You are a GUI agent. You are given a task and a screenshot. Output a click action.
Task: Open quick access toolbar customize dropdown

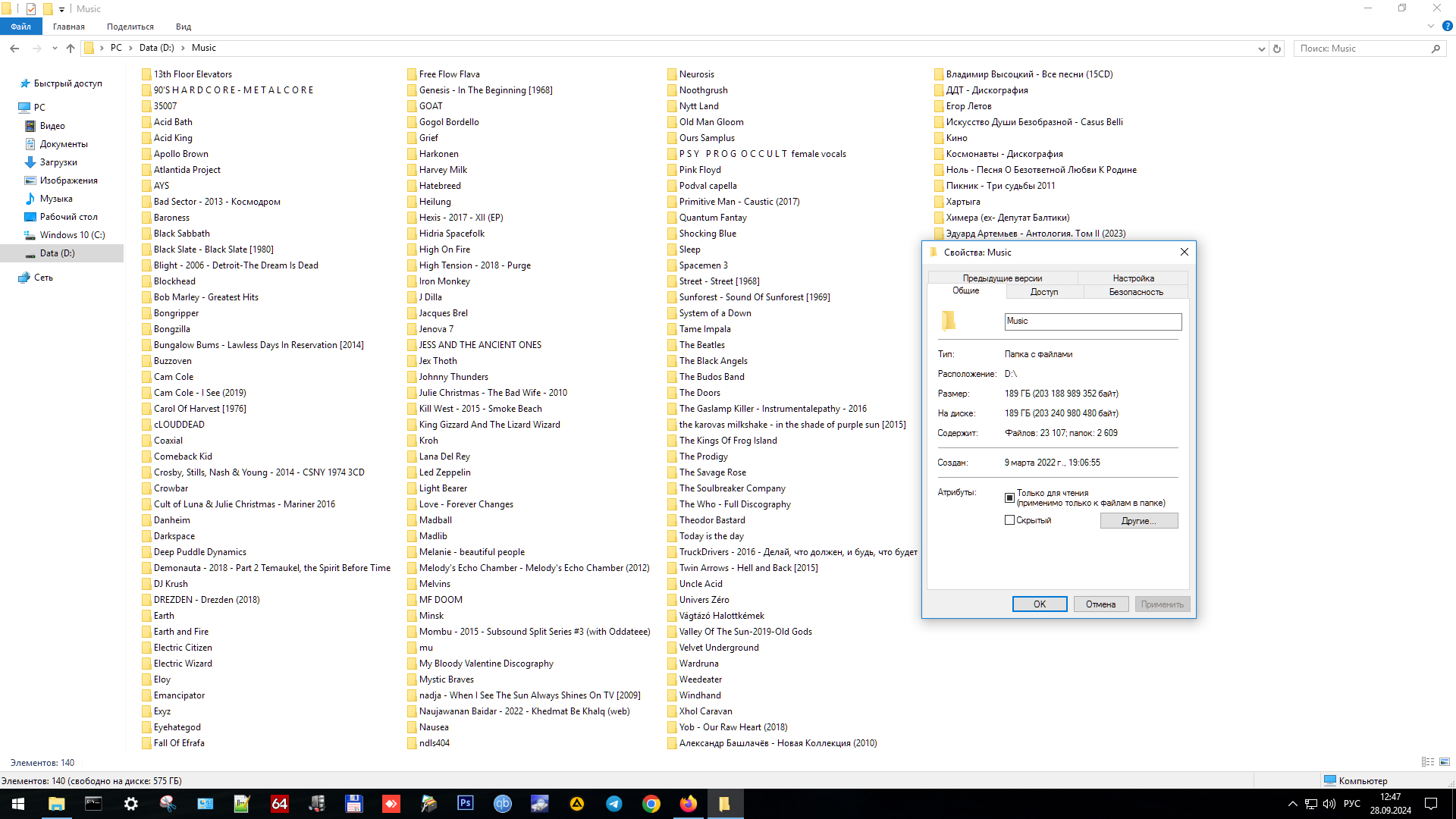tap(62, 9)
